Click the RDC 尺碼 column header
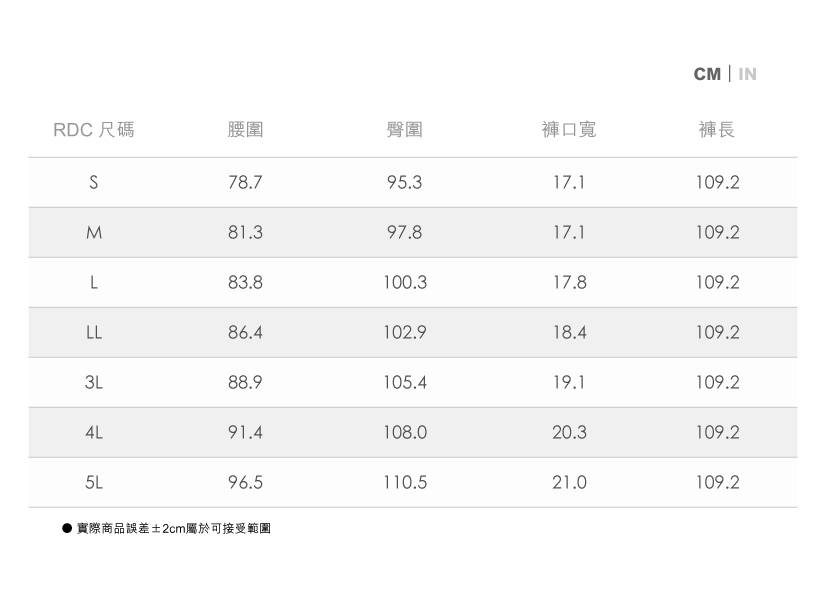The width and height of the screenshot is (825, 600). [x=93, y=130]
